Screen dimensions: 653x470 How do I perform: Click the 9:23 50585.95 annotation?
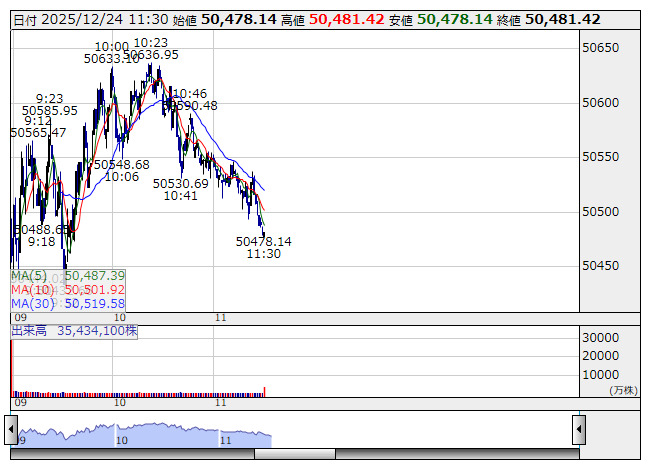tap(50, 104)
